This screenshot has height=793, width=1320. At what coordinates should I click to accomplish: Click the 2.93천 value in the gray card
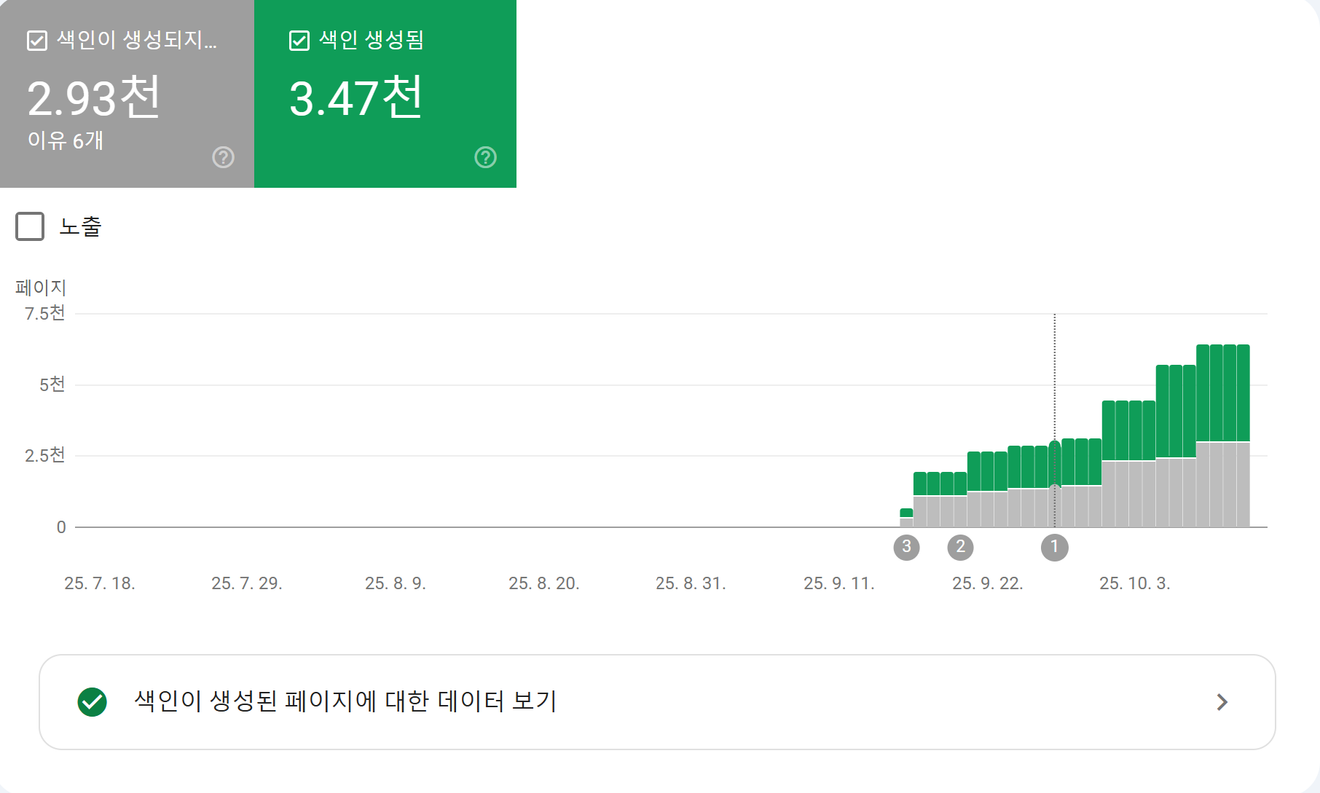94,98
